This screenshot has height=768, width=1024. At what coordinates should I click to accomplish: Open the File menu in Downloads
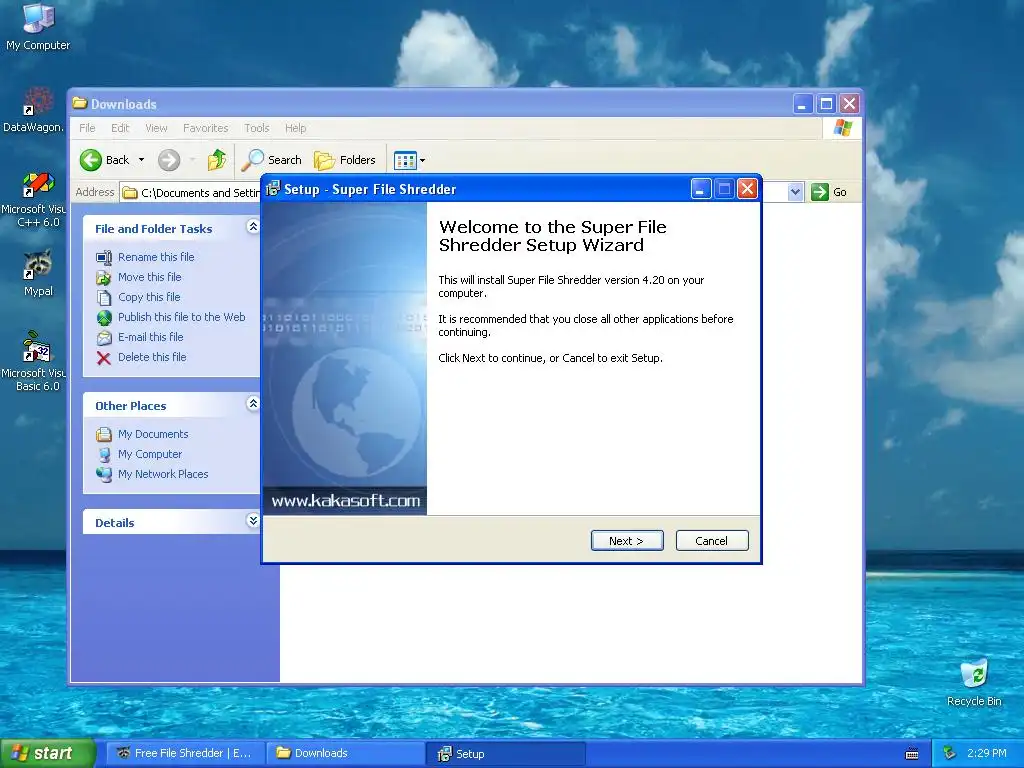(x=87, y=128)
